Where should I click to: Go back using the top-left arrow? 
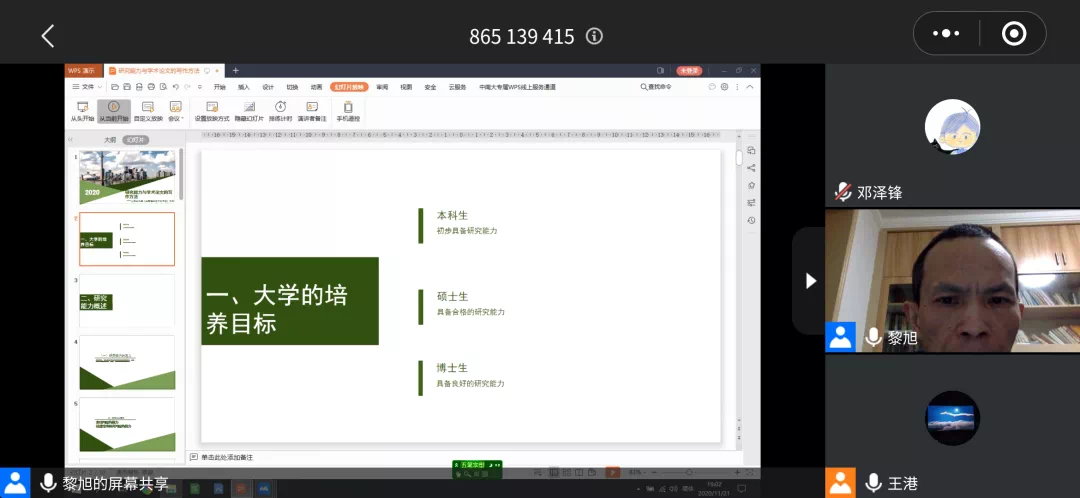[47, 36]
